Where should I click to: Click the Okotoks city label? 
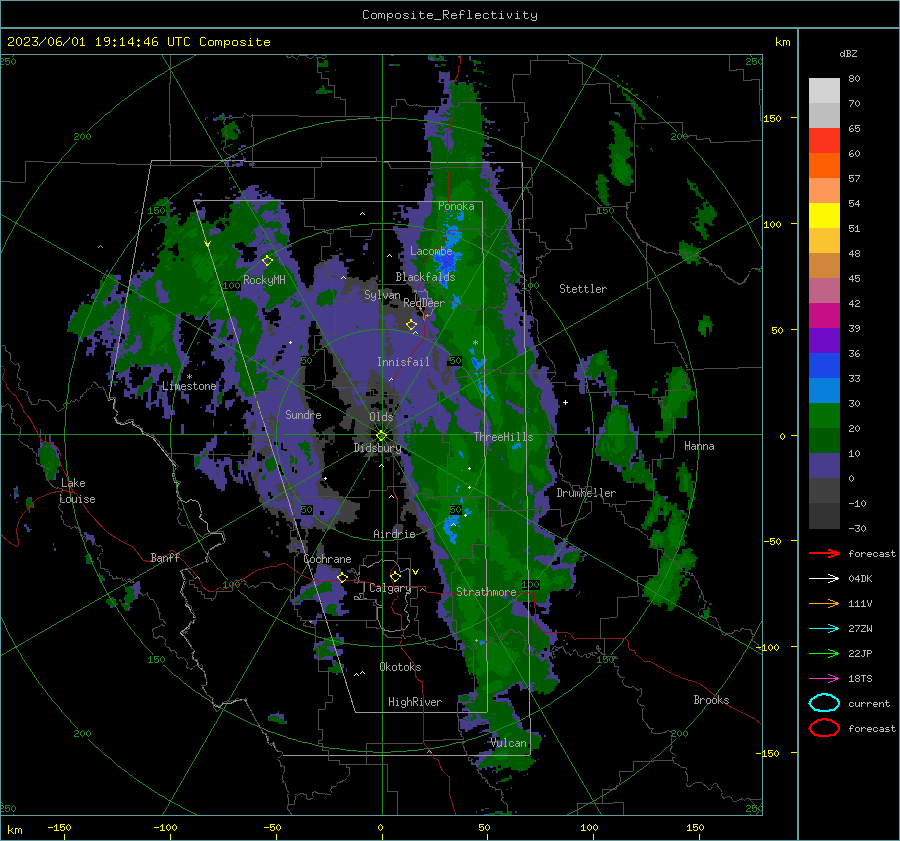(x=400, y=667)
